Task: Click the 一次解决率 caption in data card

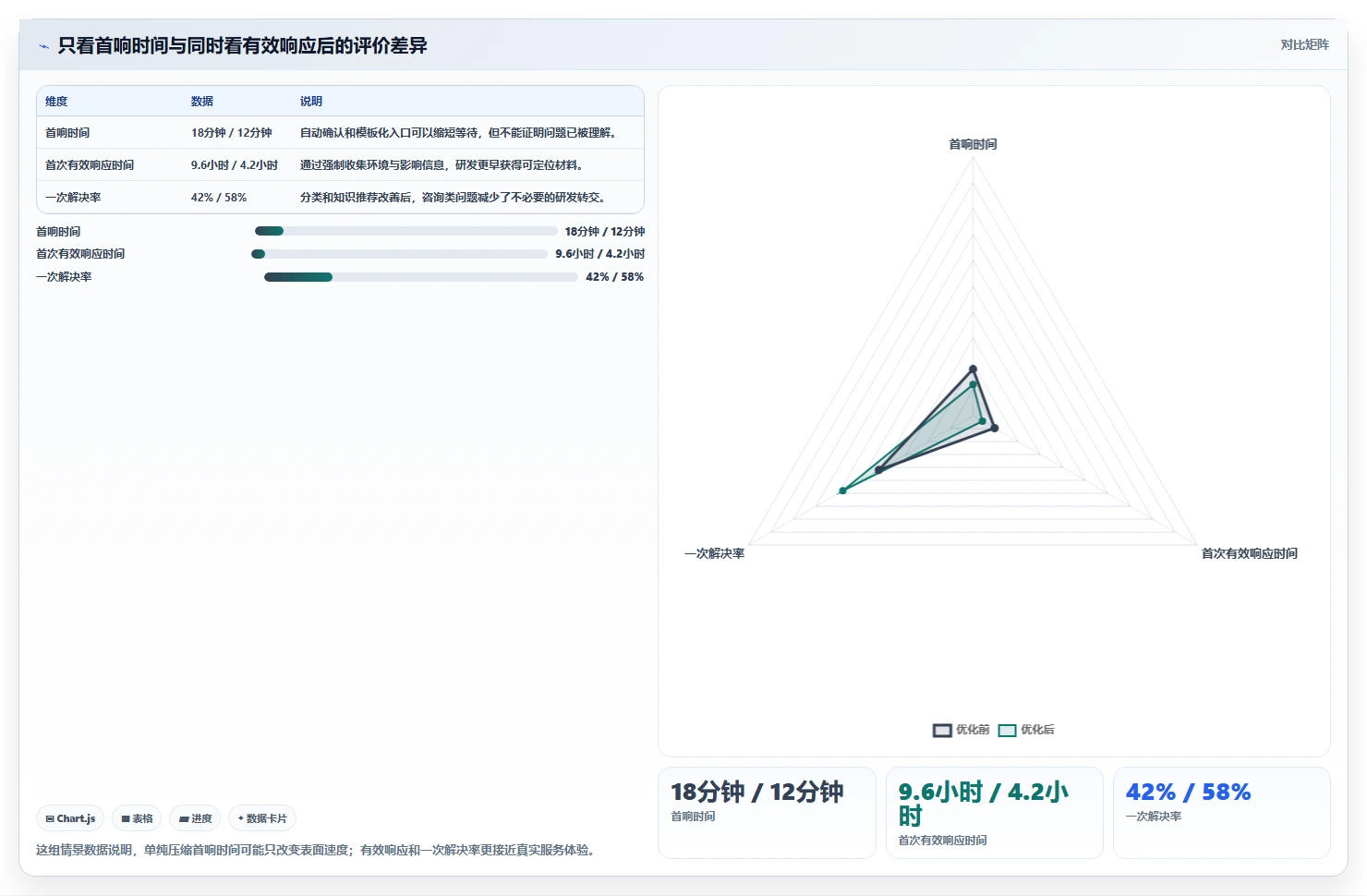Action: click(x=1154, y=817)
